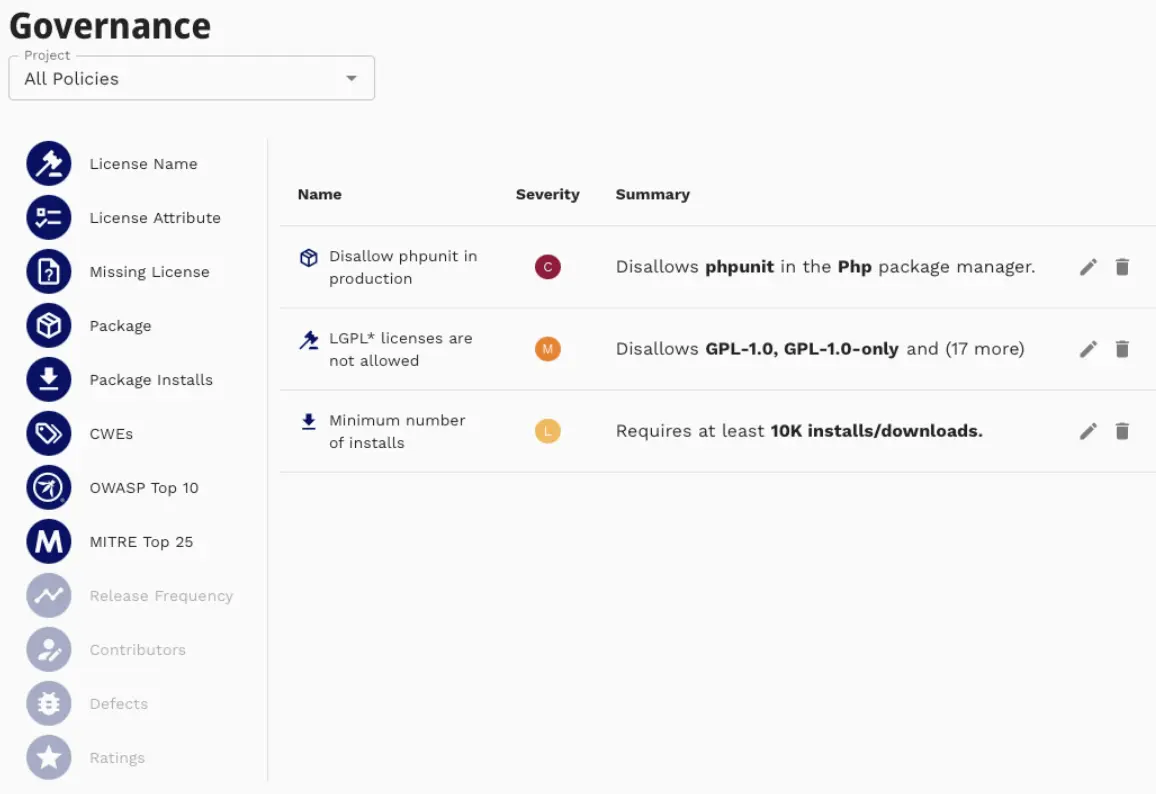Select the disabled Release Frequency category icon

click(48, 595)
